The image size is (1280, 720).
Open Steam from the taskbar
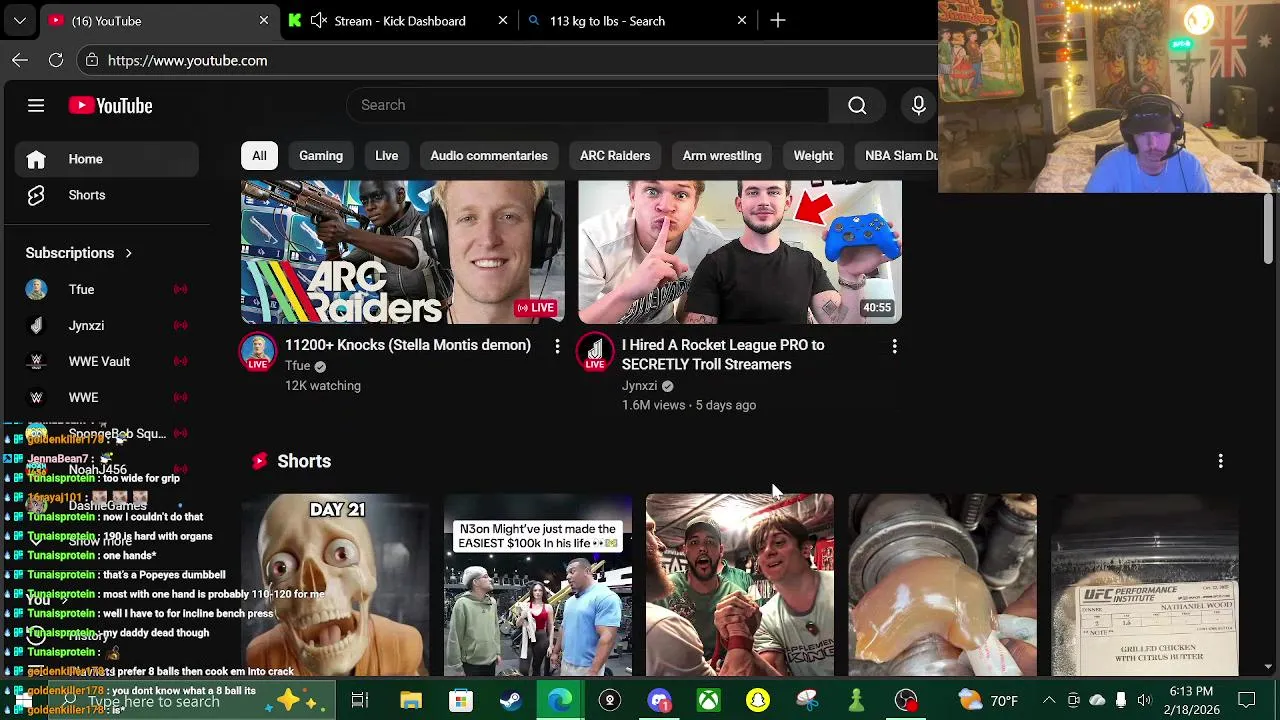coord(510,700)
